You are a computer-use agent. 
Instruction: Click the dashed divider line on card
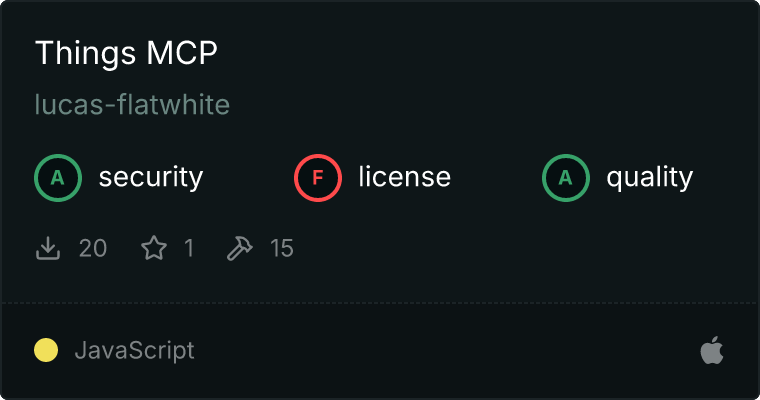380,303
